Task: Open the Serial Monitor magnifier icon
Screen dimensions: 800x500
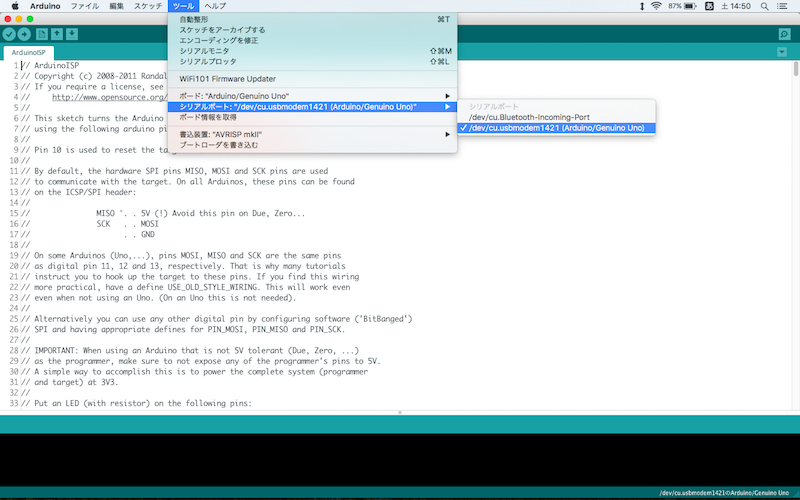Action: [784, 34]
